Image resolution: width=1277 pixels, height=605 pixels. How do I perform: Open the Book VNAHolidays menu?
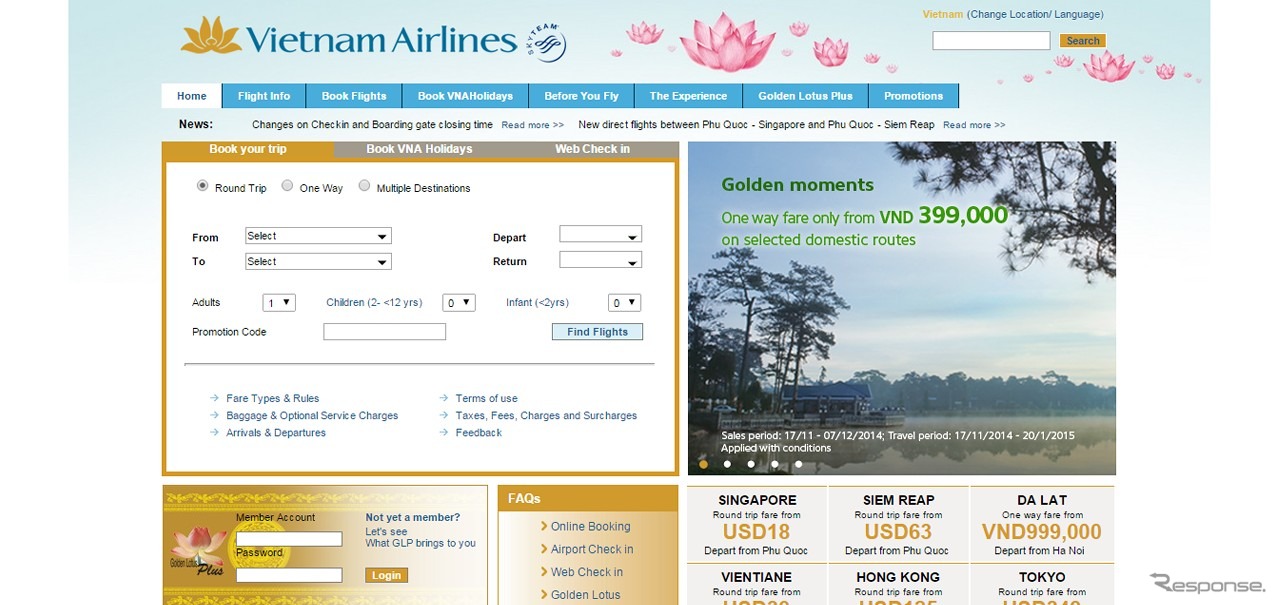point(465,96)
